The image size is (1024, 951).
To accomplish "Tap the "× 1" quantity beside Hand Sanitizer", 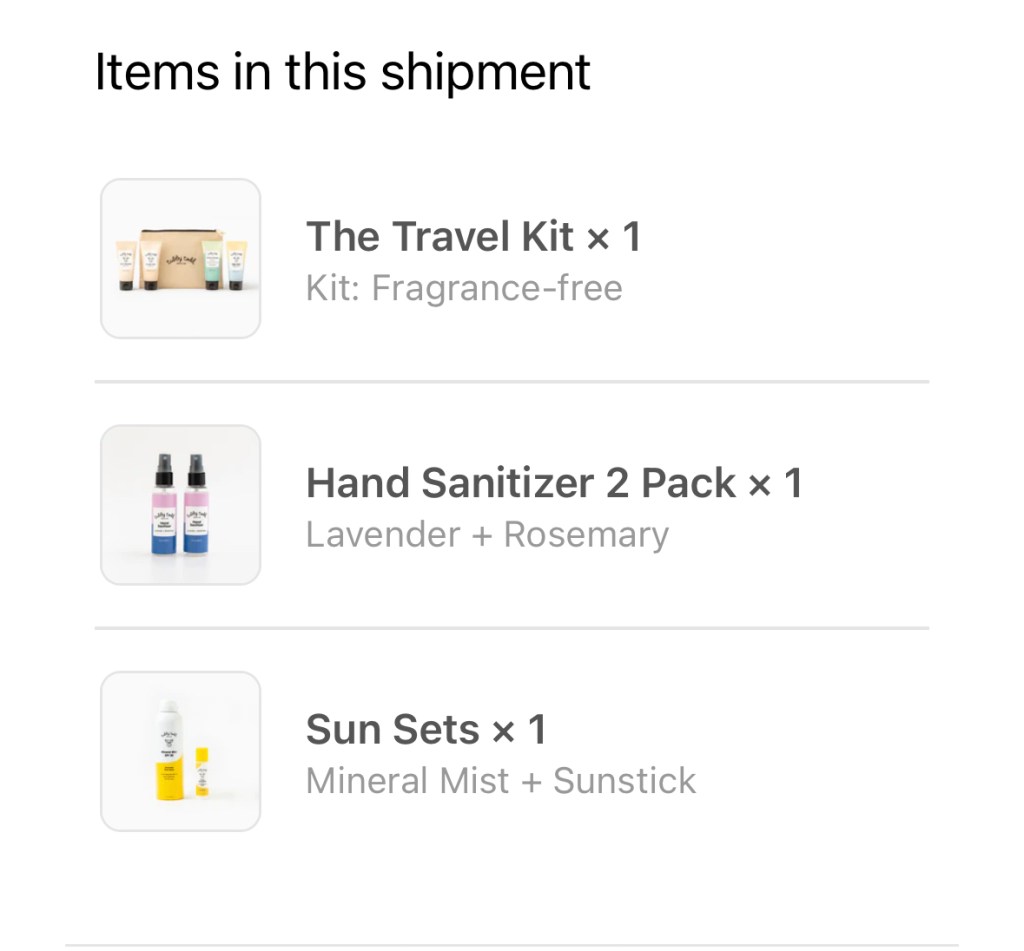I will click(776, 484).
